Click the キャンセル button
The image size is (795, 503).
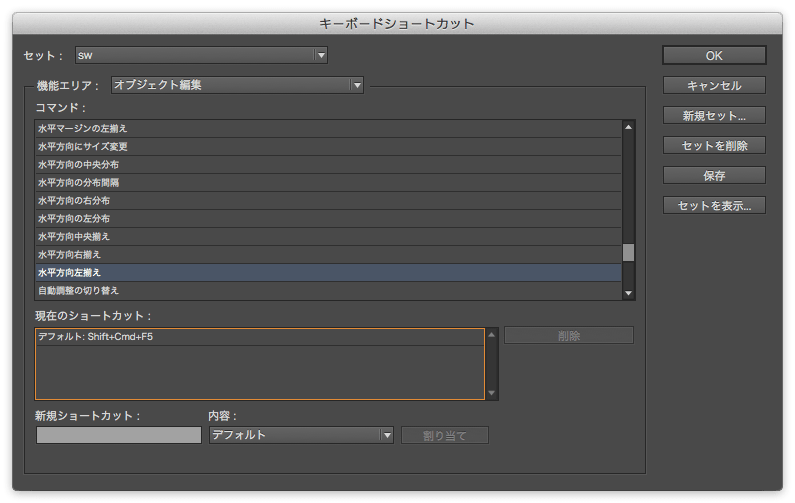714,86
